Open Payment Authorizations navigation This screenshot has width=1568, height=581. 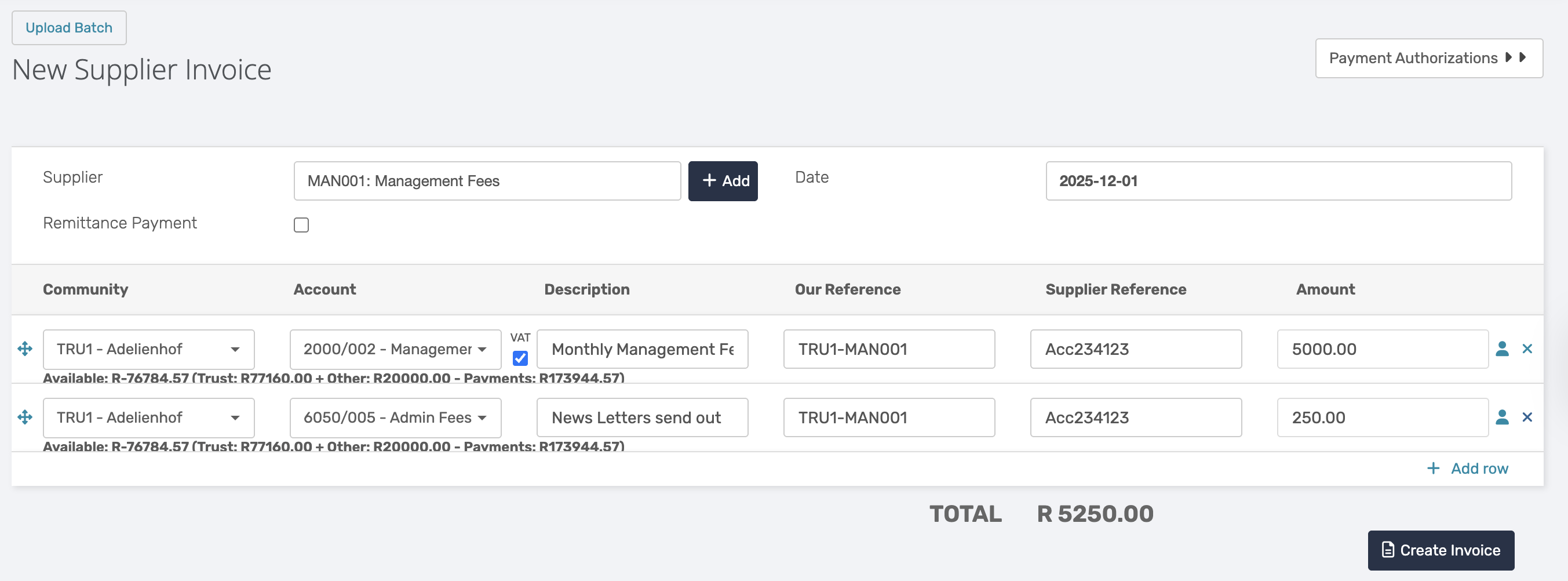[1428, 58]
